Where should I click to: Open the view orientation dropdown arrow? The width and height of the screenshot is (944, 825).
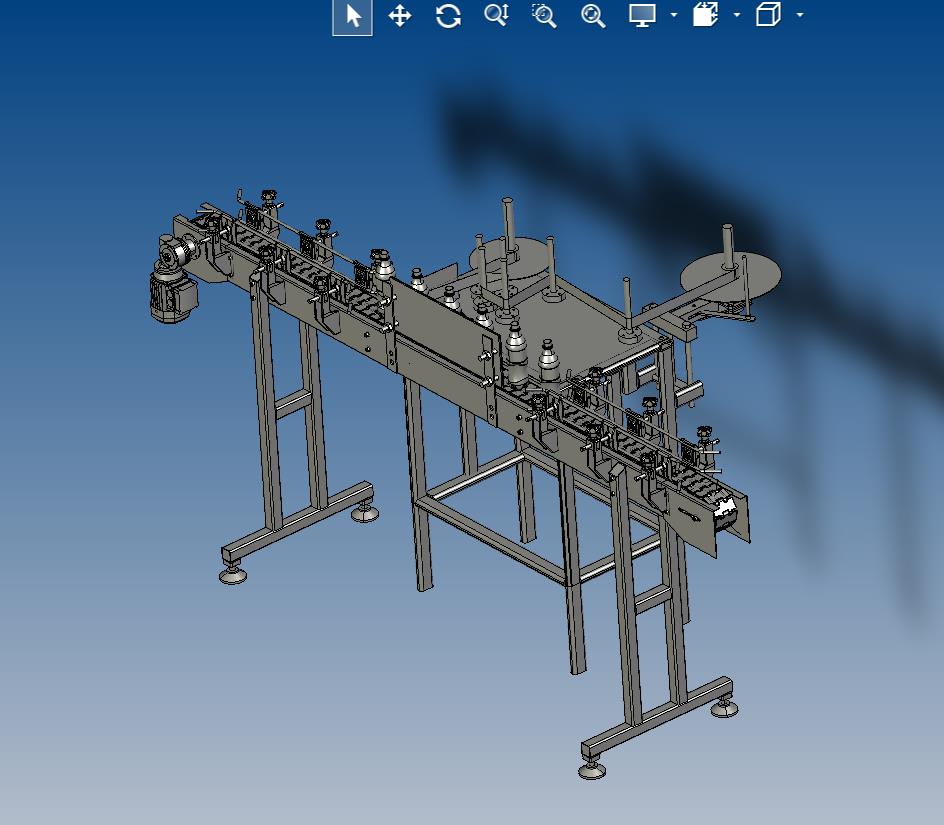[800, 15]
